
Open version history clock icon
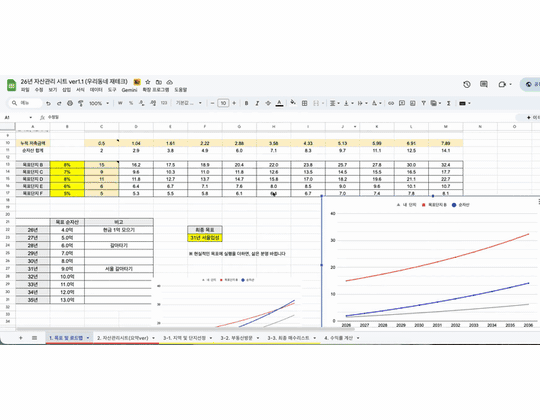point(467,84)
